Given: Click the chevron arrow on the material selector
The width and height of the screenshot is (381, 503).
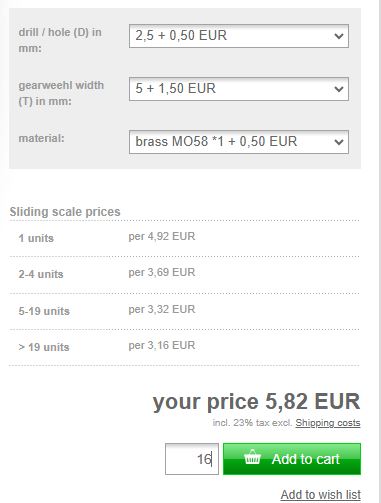Looking at the screenshot, I should pos(339,142).
